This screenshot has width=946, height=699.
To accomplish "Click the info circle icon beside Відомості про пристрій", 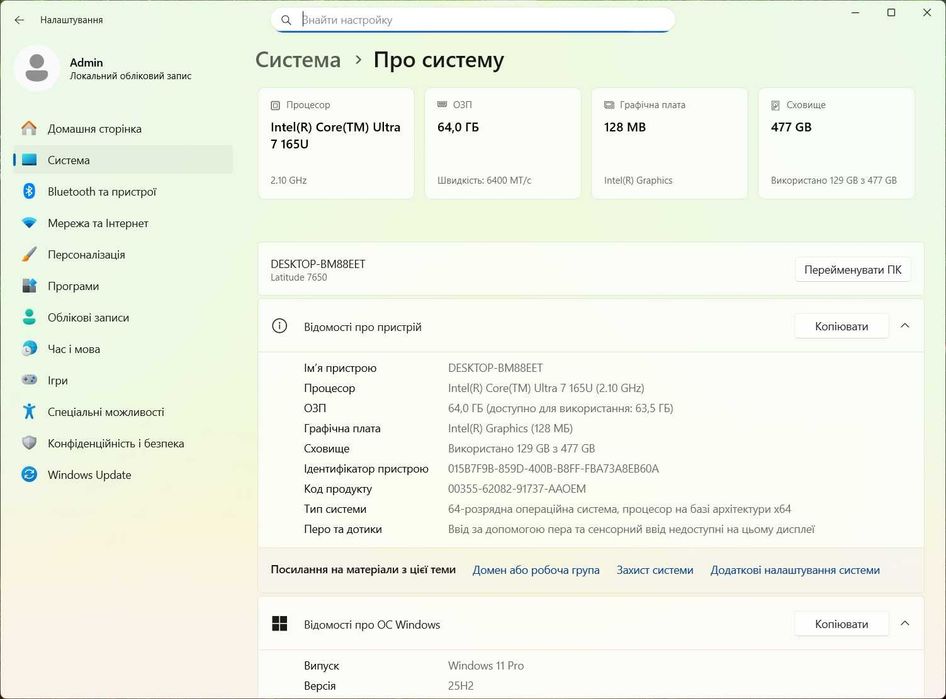I will (x=279, y=326).
